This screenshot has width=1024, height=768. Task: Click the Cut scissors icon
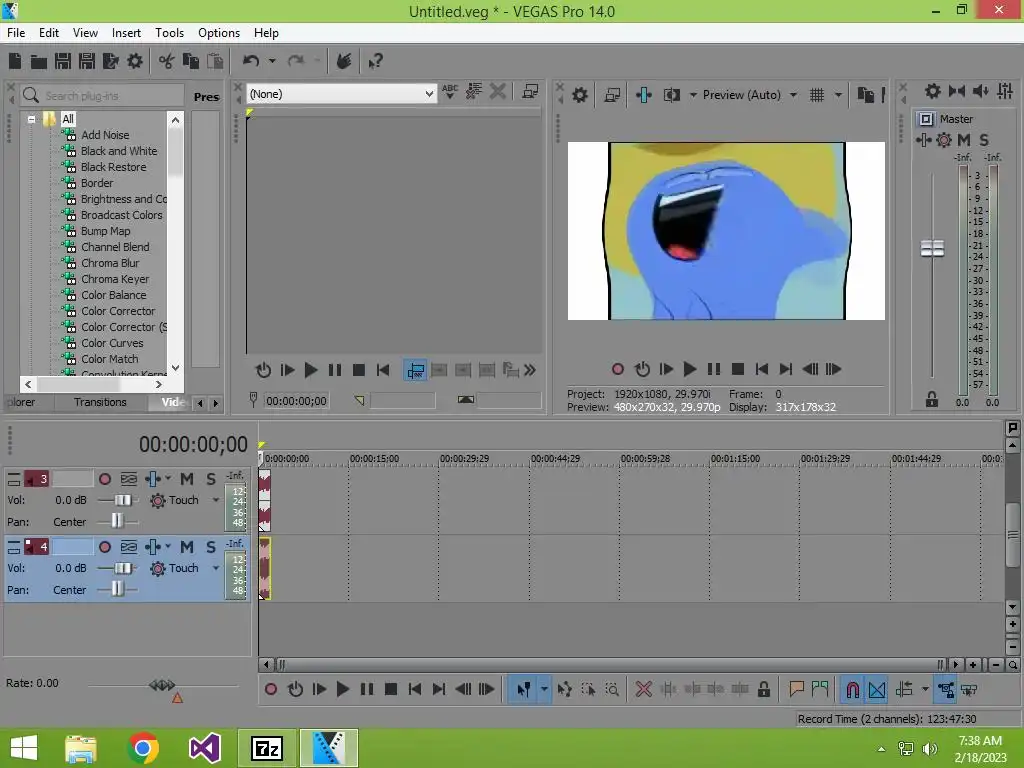(167, 61)
